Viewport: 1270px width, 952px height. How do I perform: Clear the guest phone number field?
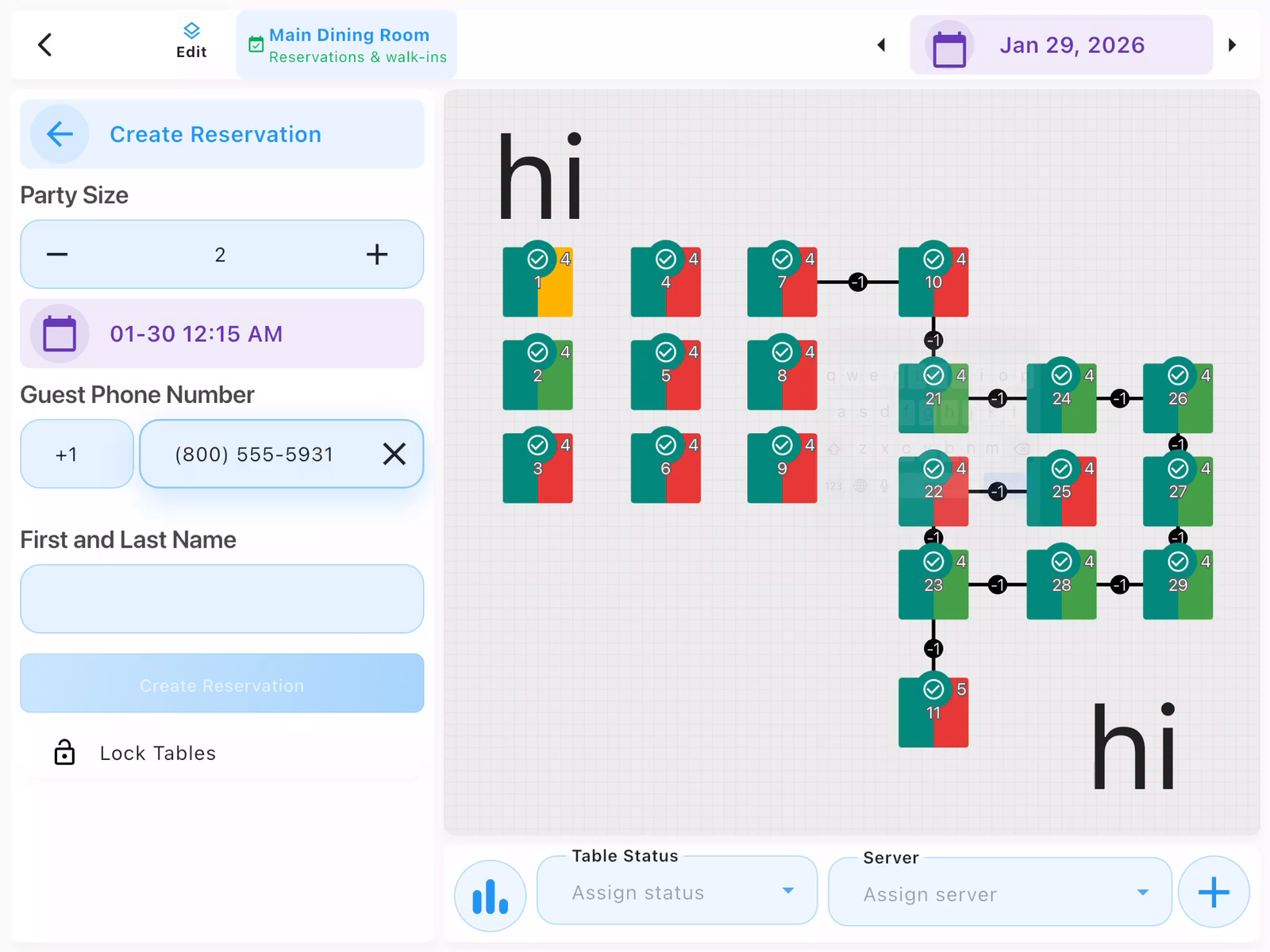coord(394,454)
